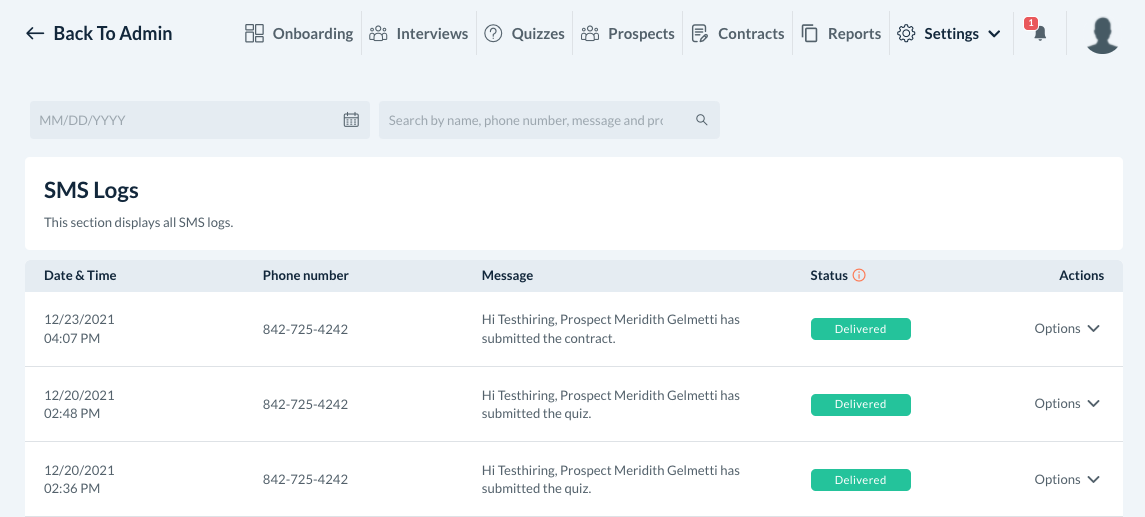Click the search magnifier icon

click(x=702, y=120)
